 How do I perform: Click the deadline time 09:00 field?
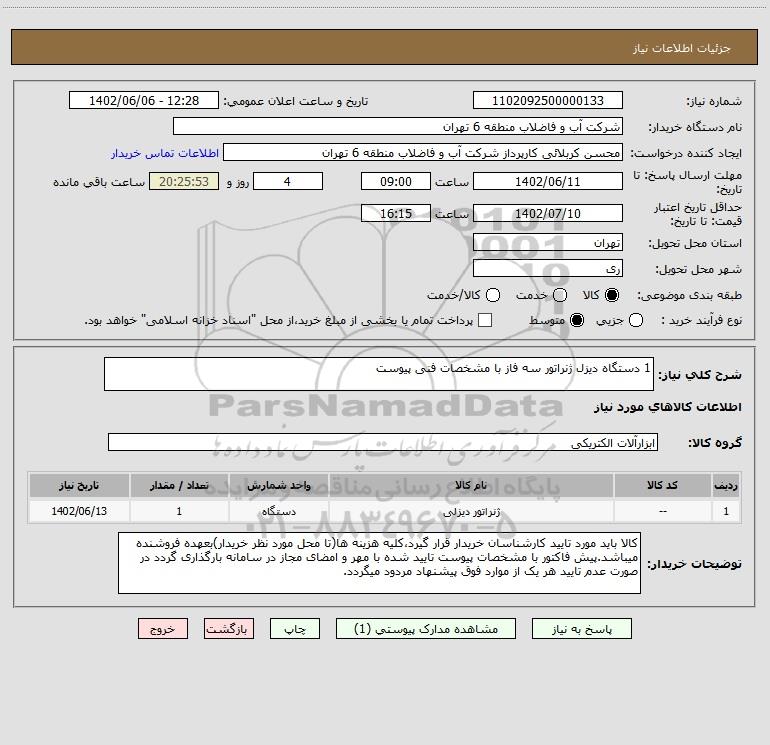(396, 181)
